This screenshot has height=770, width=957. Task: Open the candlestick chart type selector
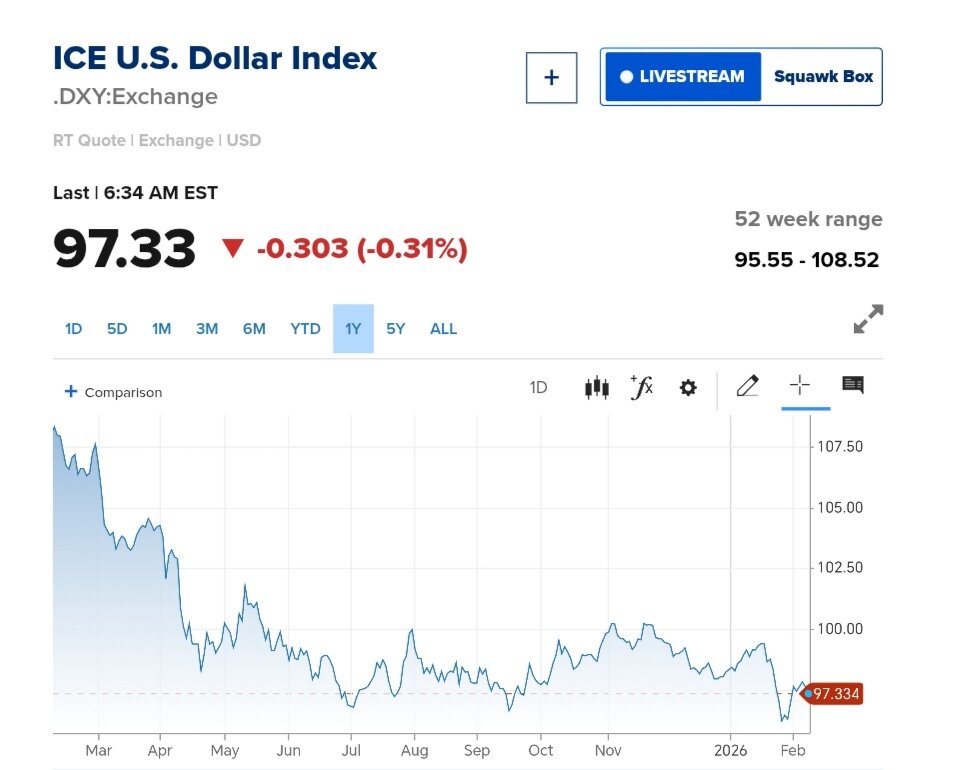tap(596, 388)
